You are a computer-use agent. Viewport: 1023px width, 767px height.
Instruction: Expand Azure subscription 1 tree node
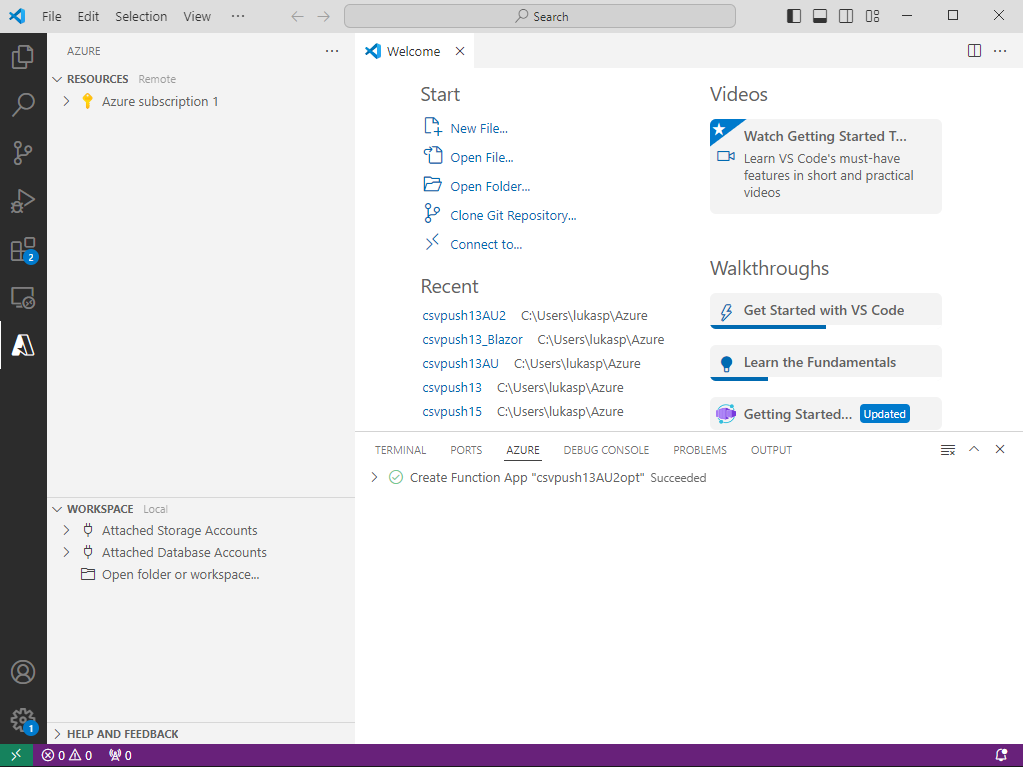coord(66,101)
